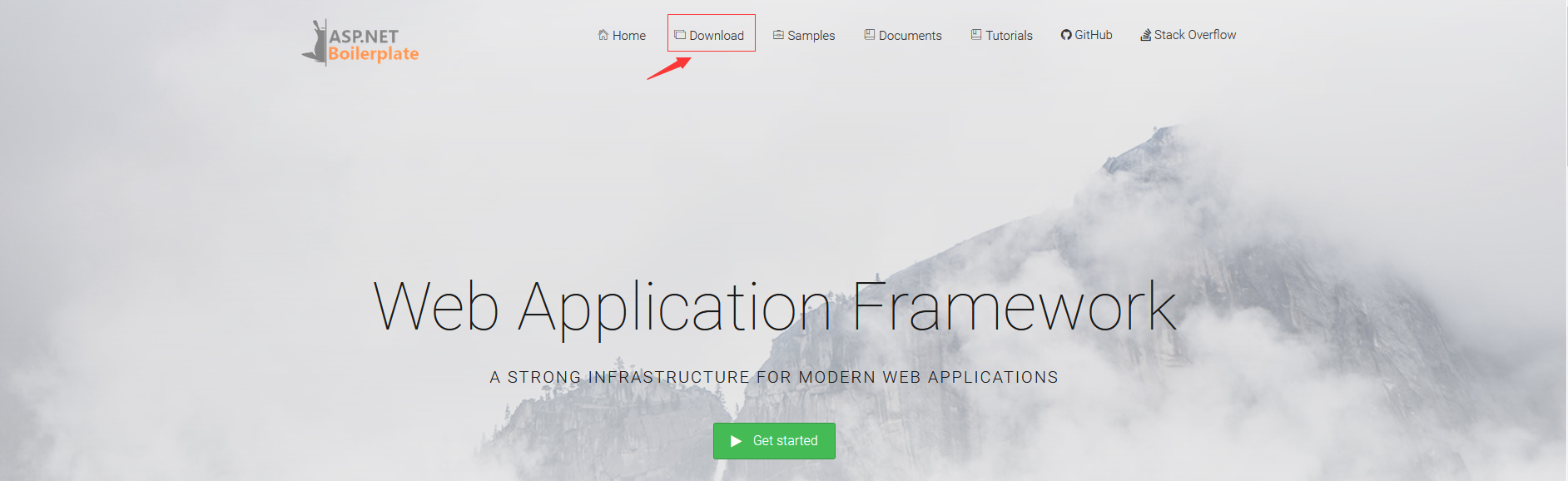Click the Download menu icon
The image size is (1568, 481).
680,35
